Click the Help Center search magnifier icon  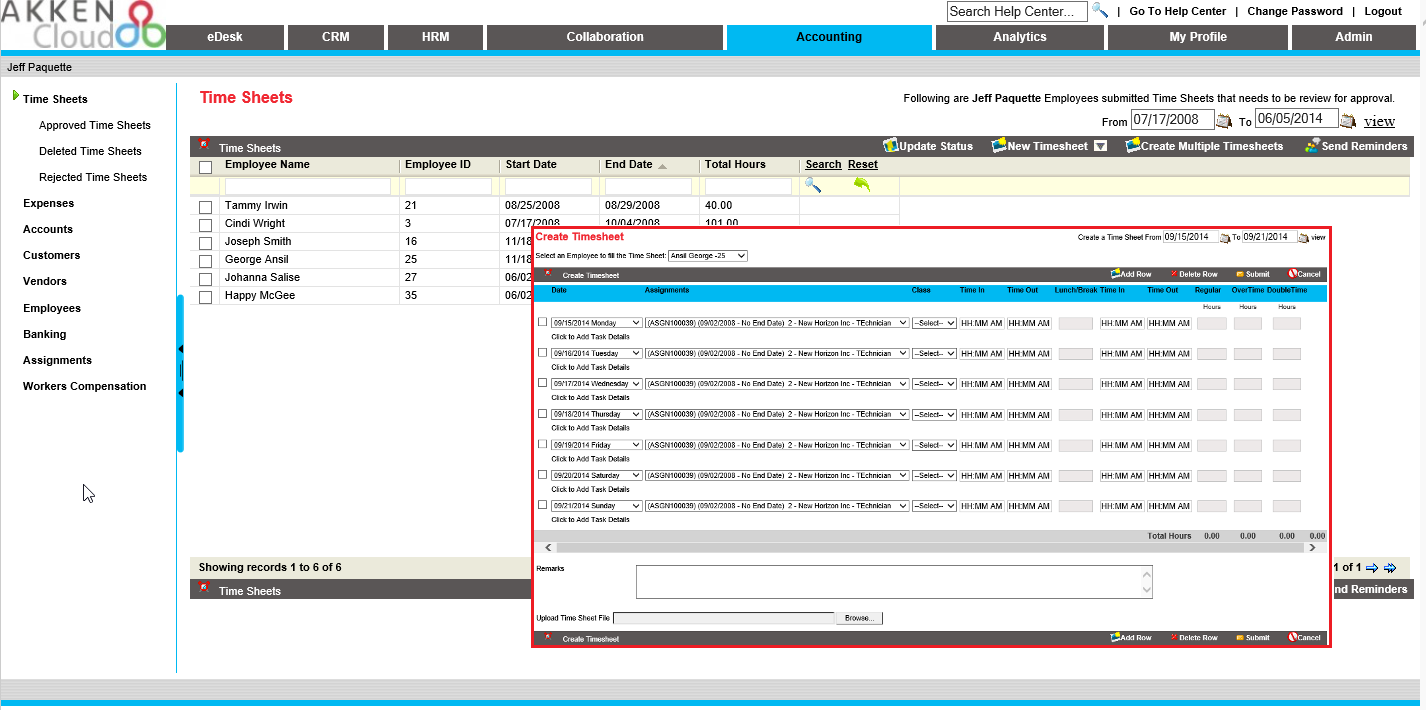(x=1099, y=10)
